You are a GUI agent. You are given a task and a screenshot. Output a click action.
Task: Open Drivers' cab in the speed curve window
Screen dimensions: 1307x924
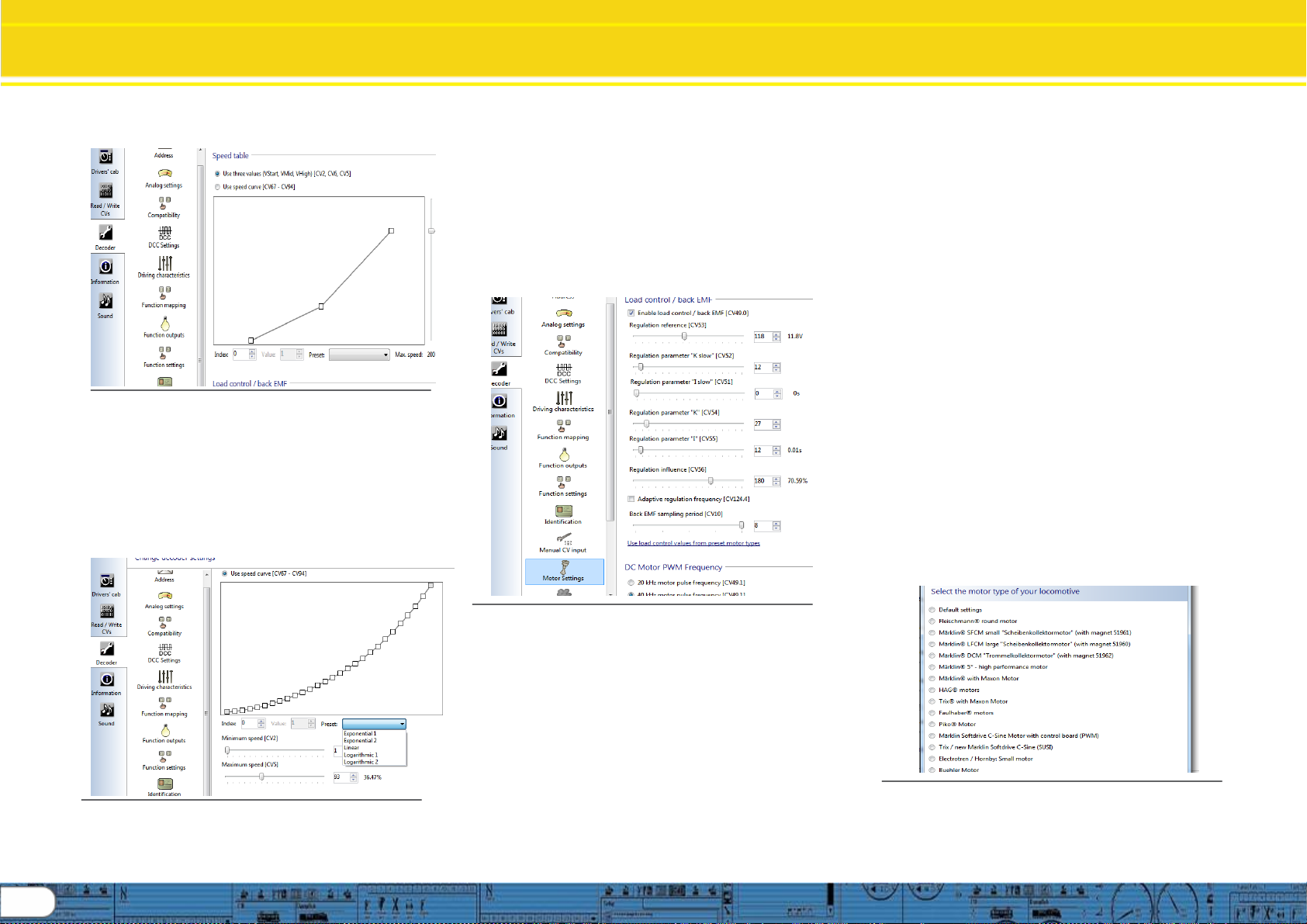pos(106,585)
